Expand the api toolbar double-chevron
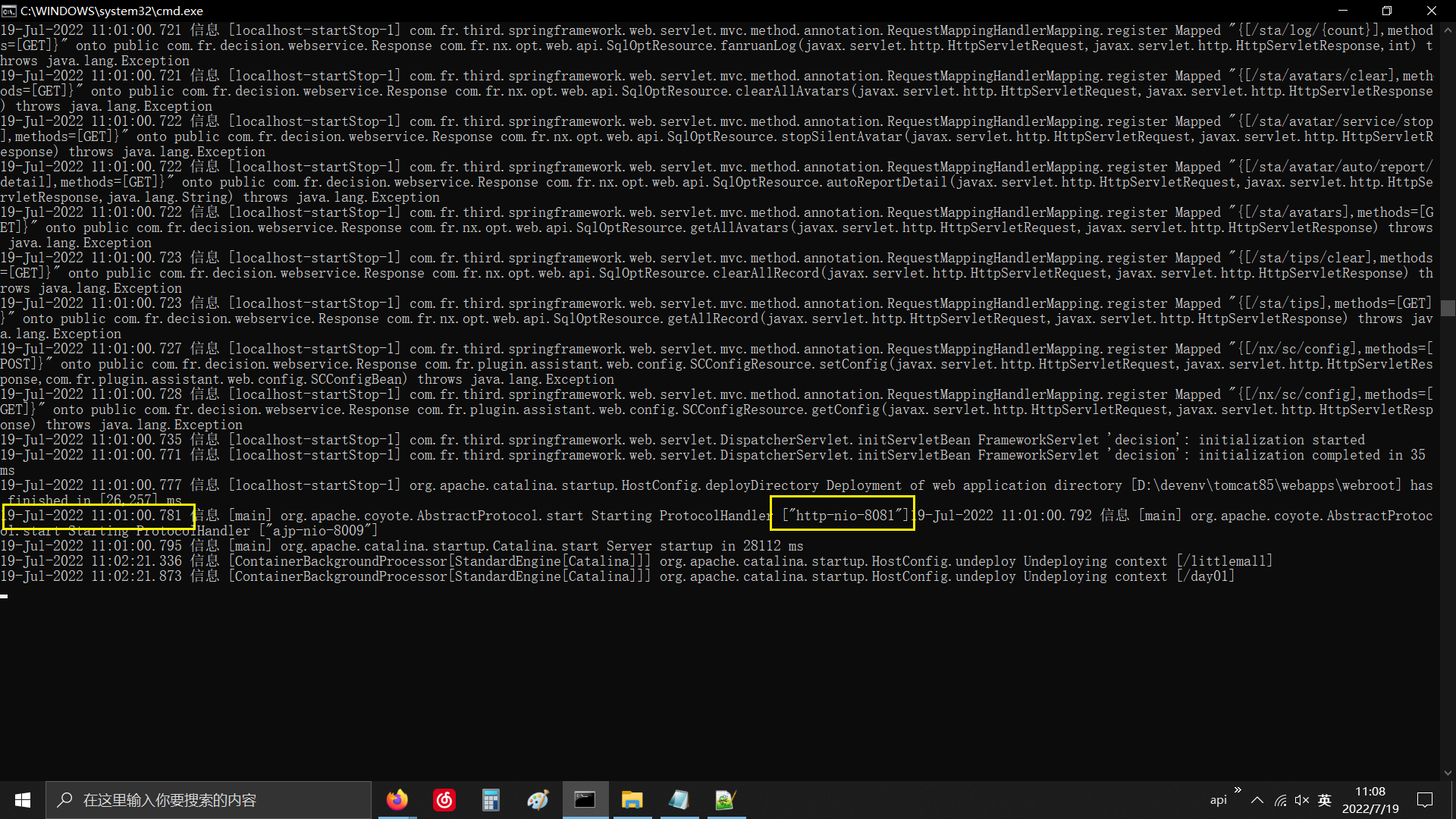 [1238, 790]
